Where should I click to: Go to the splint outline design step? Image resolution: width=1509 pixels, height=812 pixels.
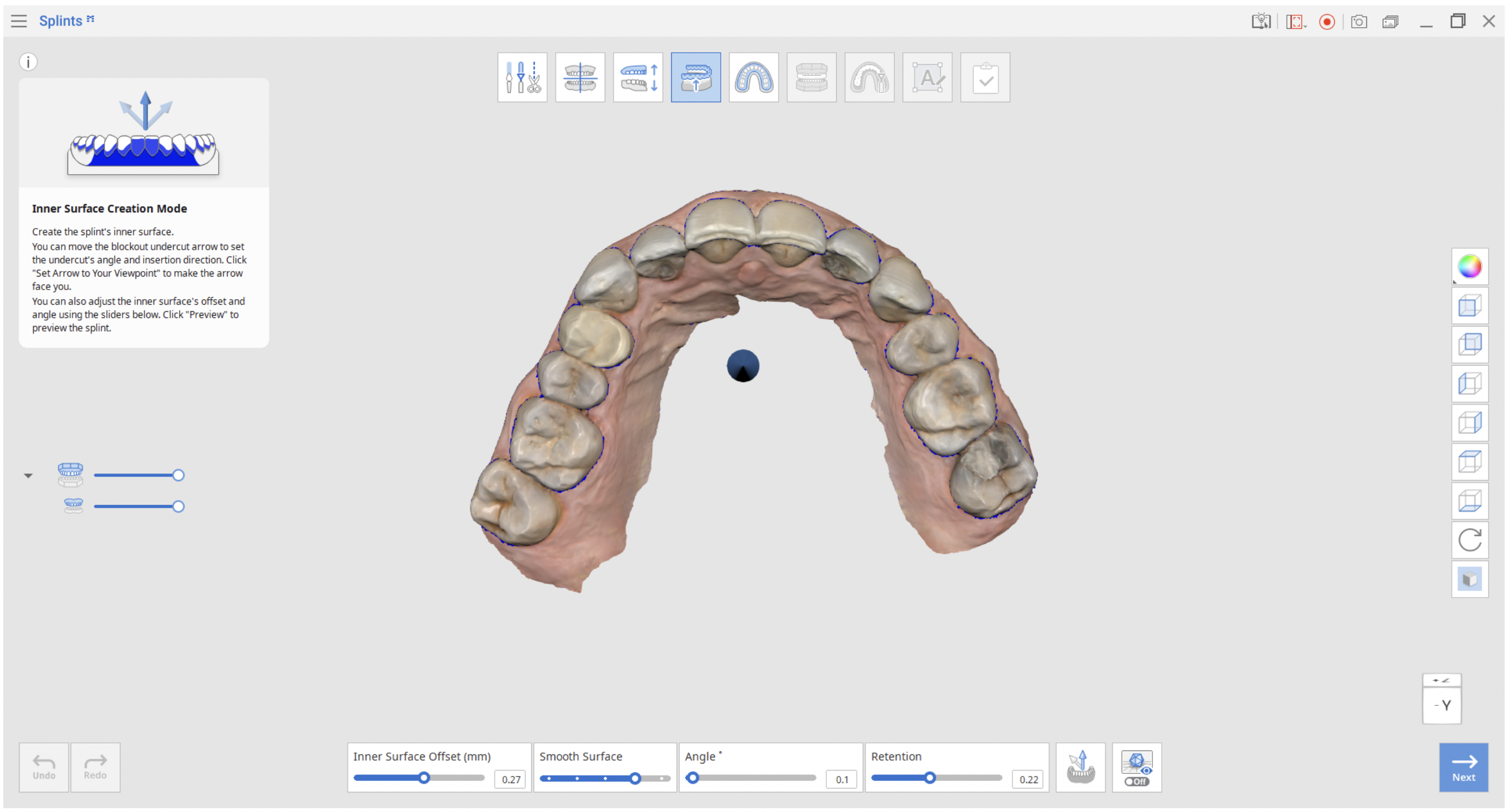pos(754,77)
